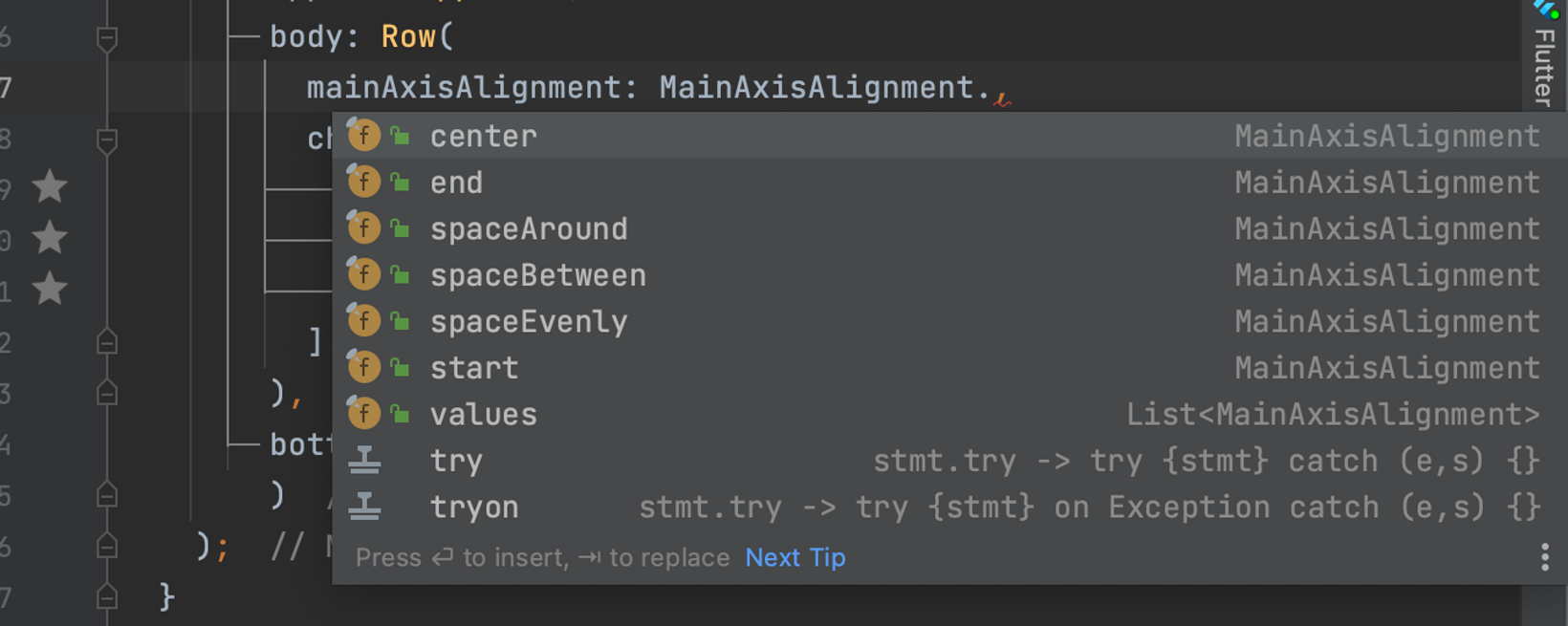The height and width of the screenshot is (626, 1568).
Task: Collapse the body: Row( code block
Action: pos(107,38)
